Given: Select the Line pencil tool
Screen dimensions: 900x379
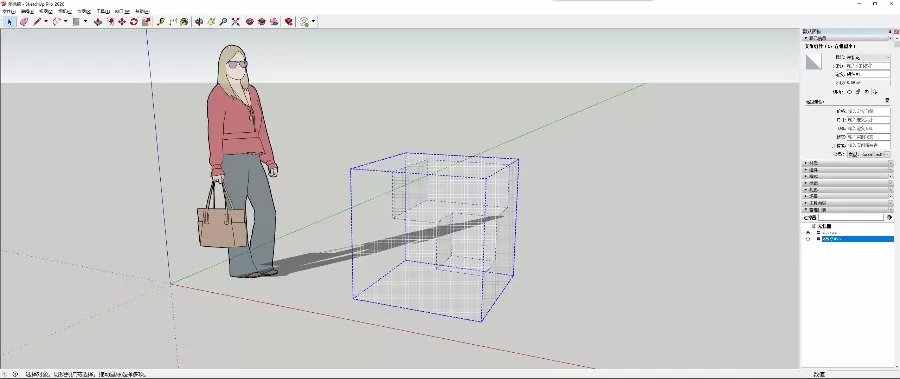Looking at the screenshot, I should tap(37, 22).
